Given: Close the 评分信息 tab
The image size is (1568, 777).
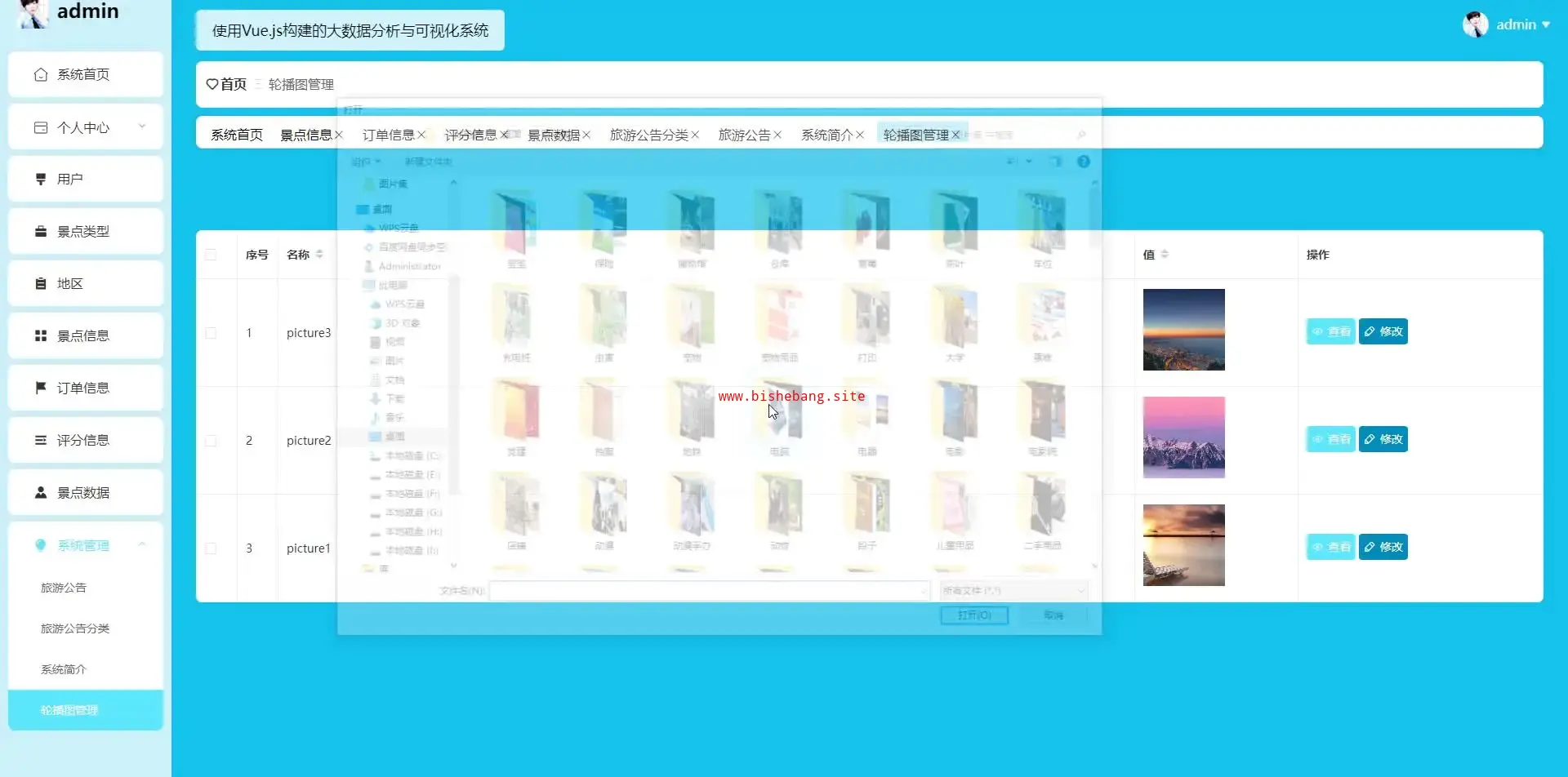Looking at the screenshot, I should click(504, 135).
